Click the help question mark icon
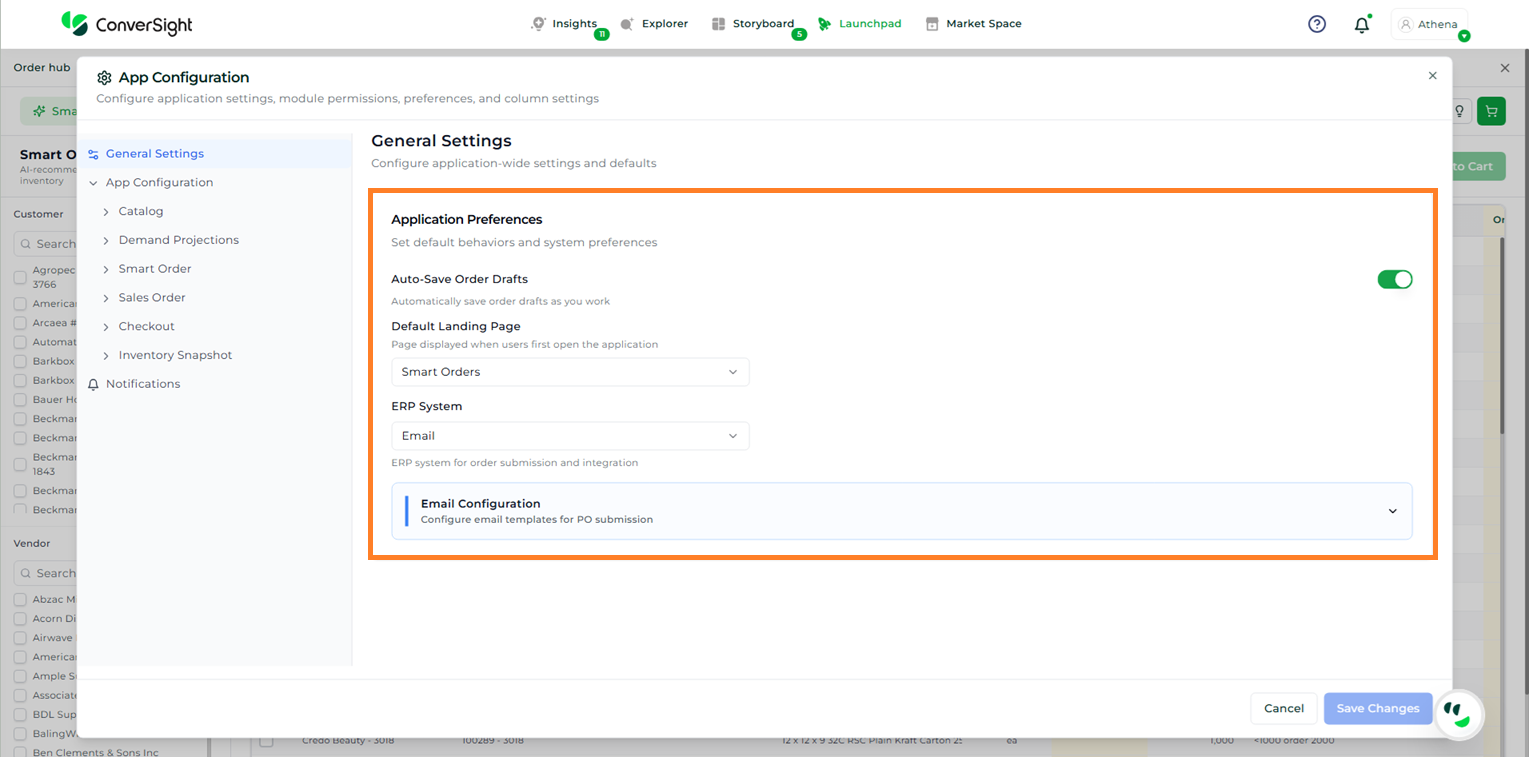This screenshot has height=757, width=1529. point(1317,24)
